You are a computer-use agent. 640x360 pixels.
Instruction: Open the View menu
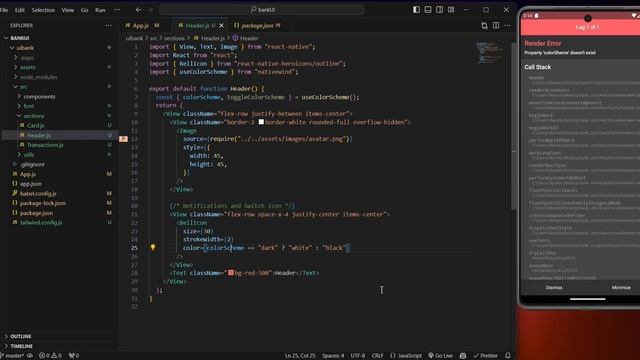(68, 10)
